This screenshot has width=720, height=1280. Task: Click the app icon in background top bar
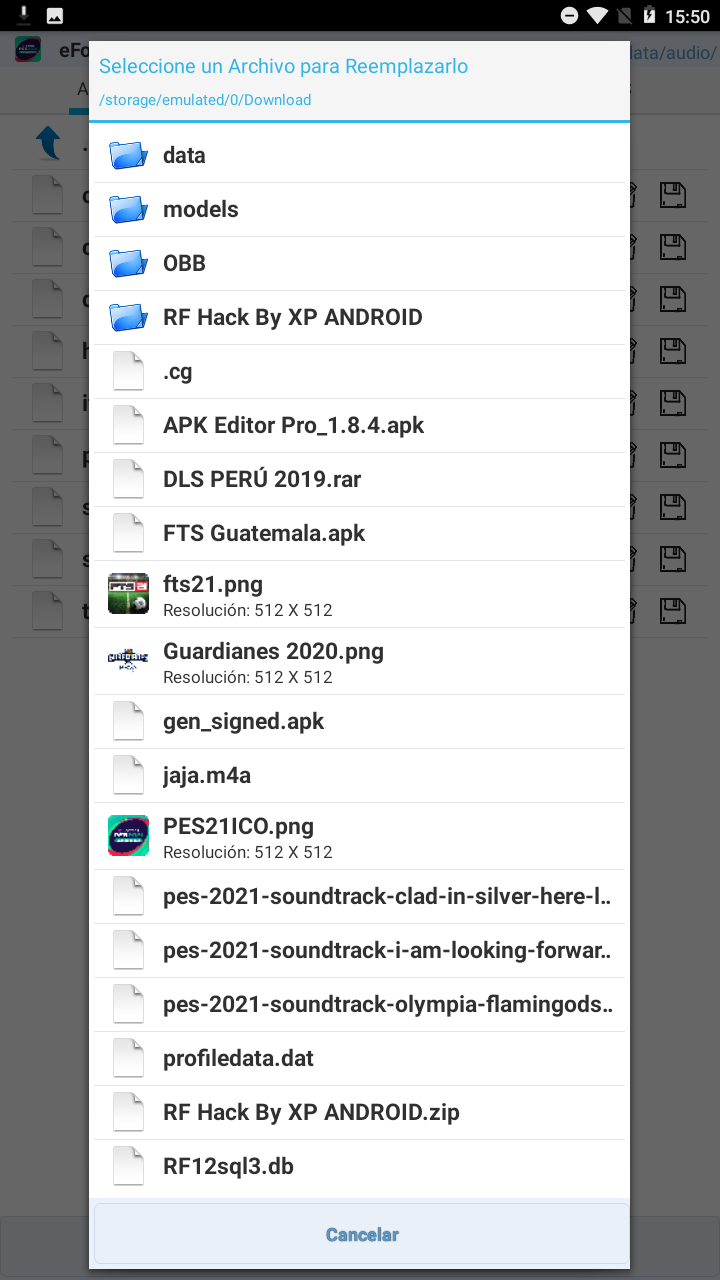28,50
